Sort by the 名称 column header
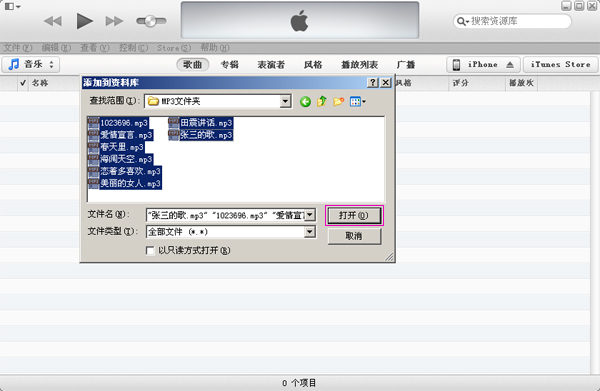The width and height of the screenshot is (600, 391). [x=40, y=83]
